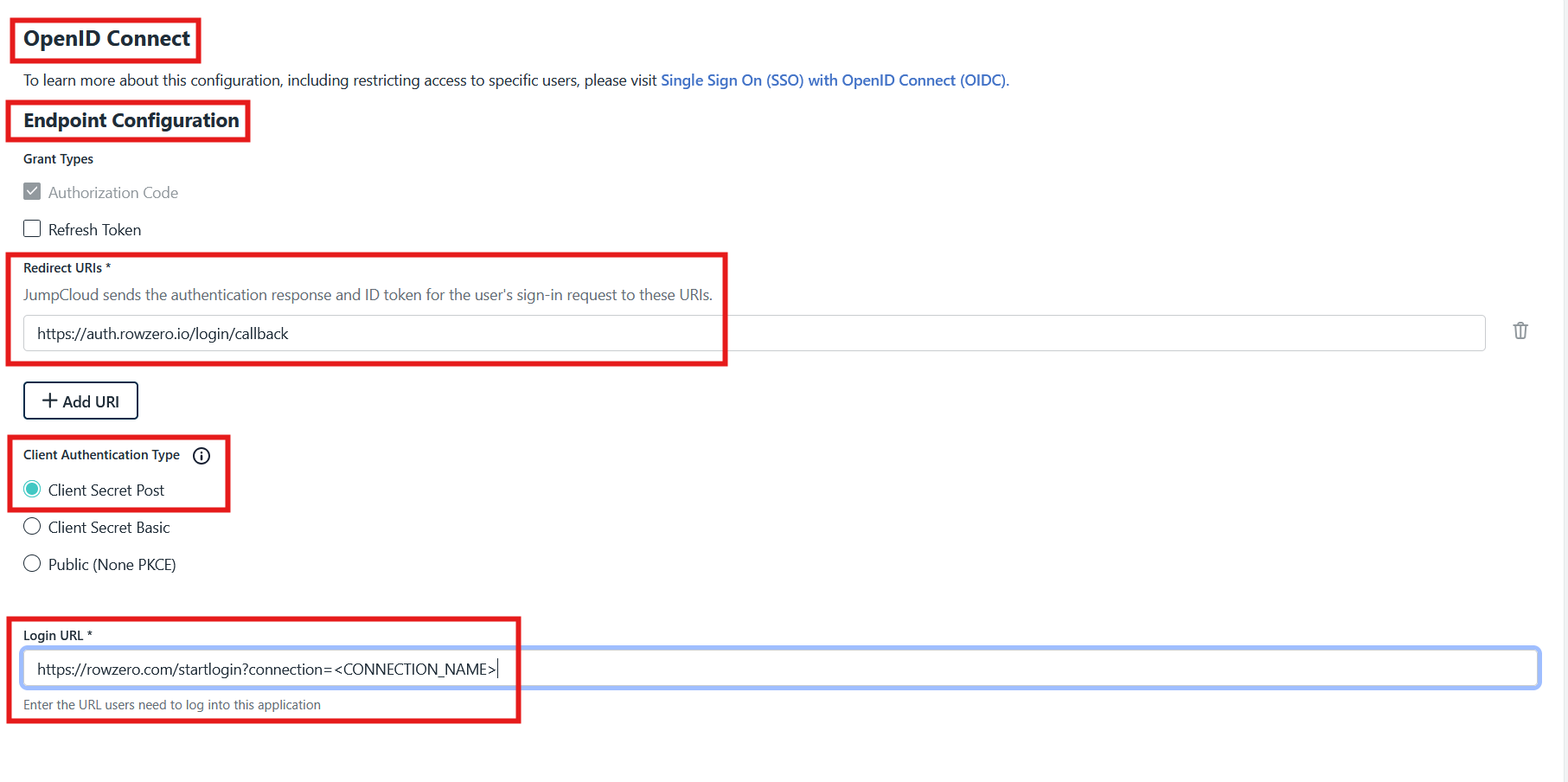Delete the redirect URI using the trash icon
Image resolution: width=1568 pixels, height=782 pixels.
1520,330
